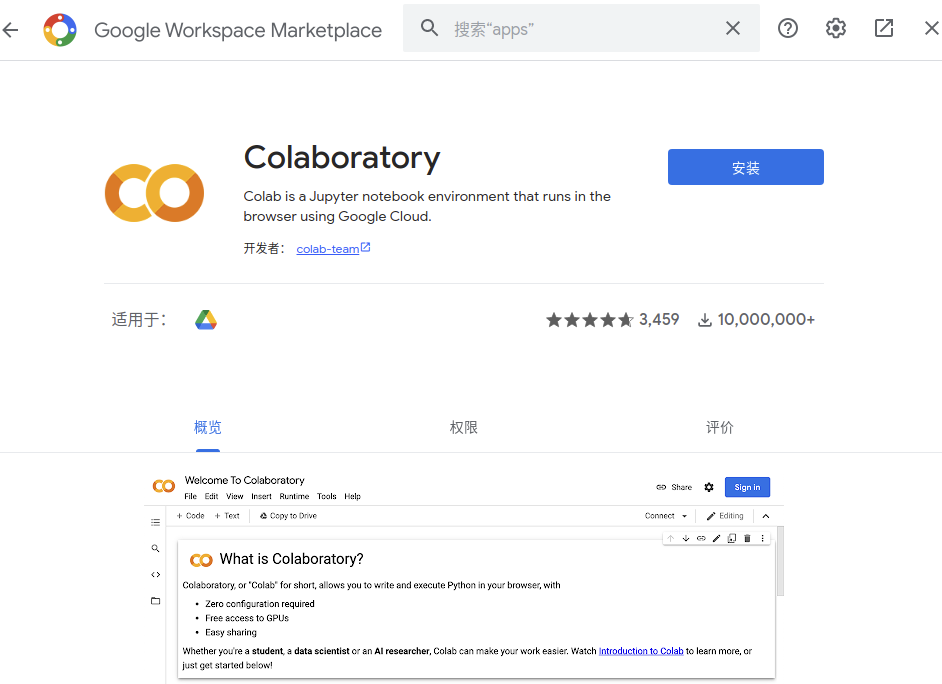
Task: Click the blue 安装 install button
Action: click(x=746, y=167)
